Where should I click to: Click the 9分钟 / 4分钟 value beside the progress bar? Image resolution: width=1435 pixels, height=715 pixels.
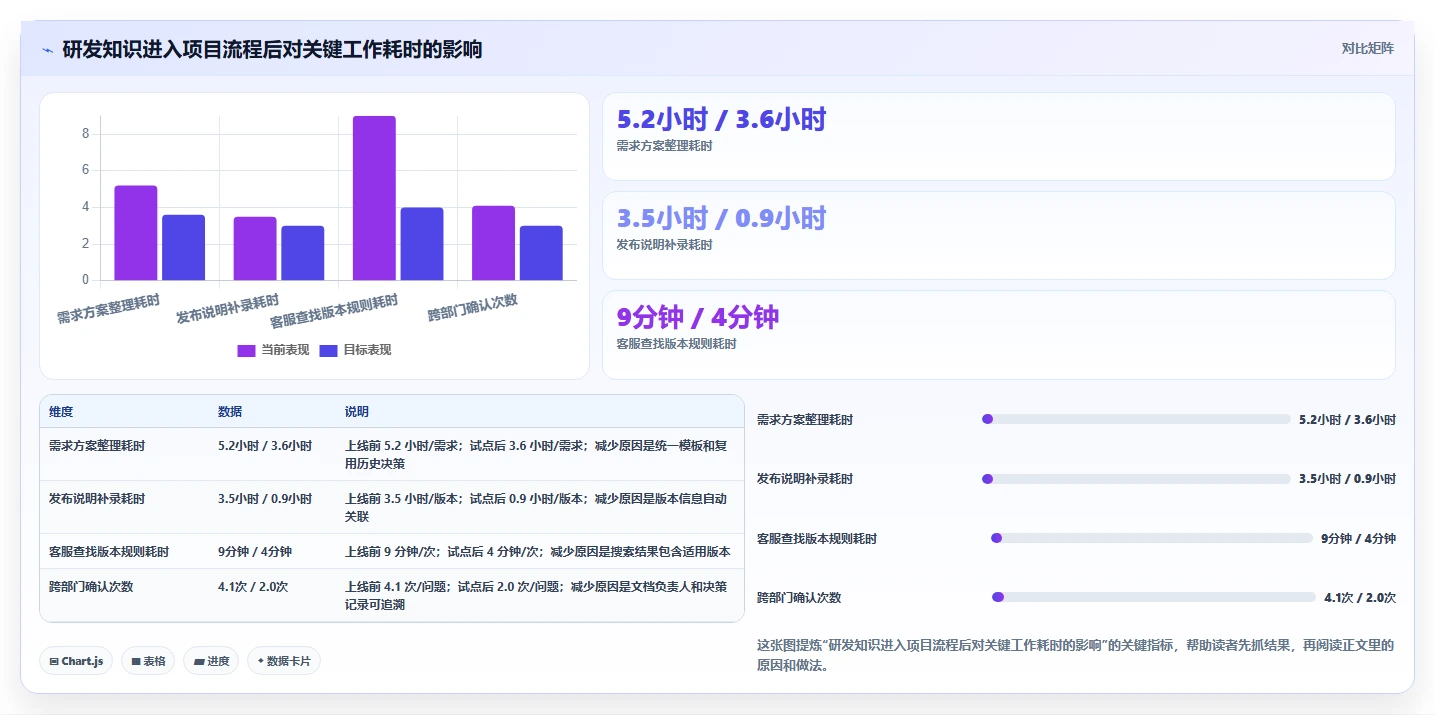point(1358,538)
